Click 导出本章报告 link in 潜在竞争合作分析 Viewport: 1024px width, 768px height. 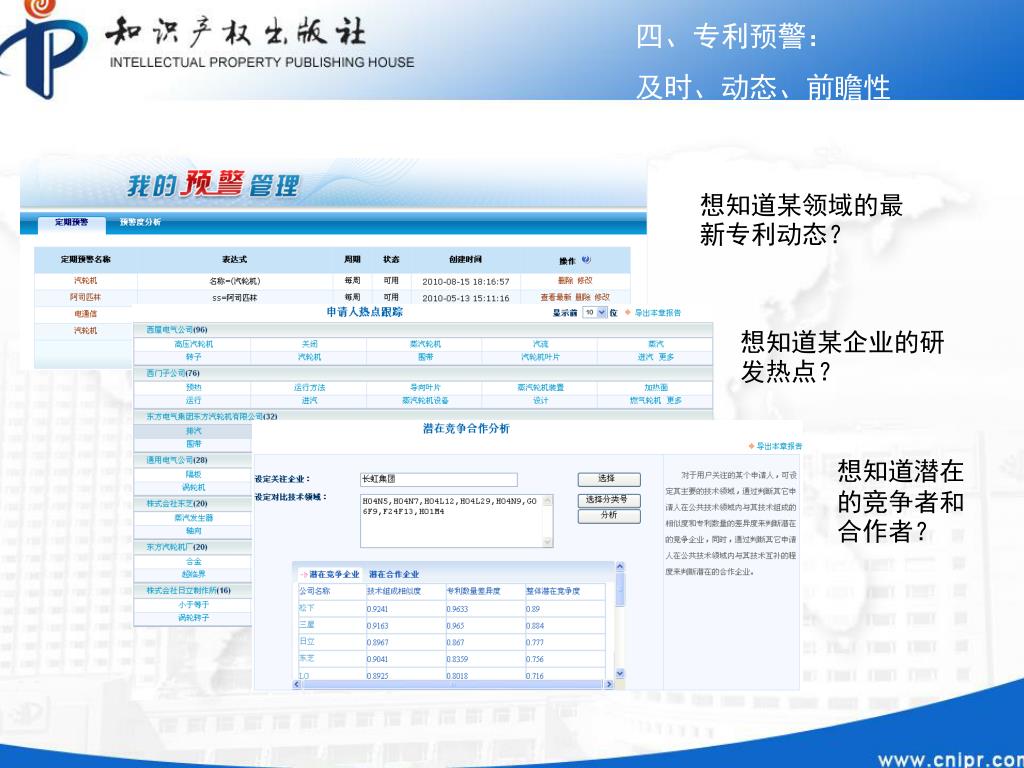[x=779, y=446]
